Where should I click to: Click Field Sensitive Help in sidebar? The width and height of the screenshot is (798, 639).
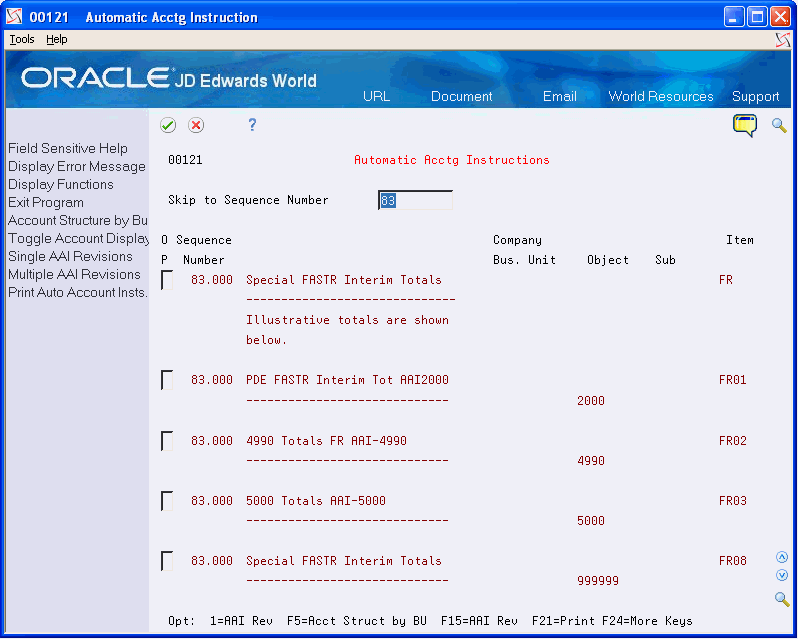click(x=68, y=149)
